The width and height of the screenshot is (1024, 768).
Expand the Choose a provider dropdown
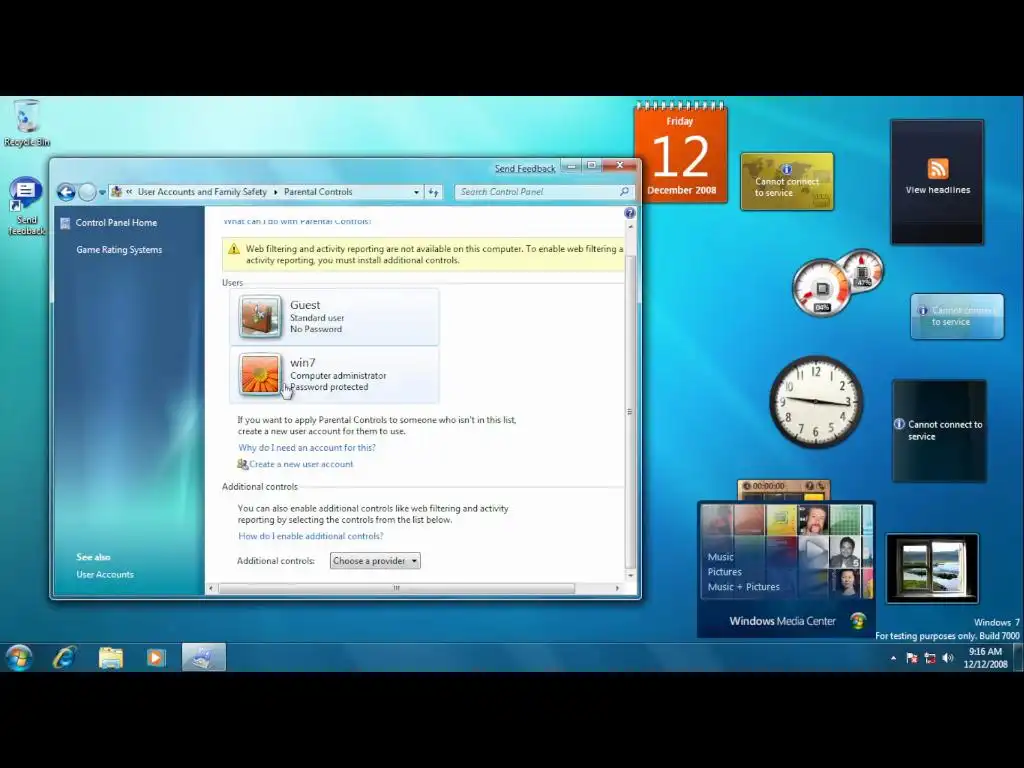375,561
